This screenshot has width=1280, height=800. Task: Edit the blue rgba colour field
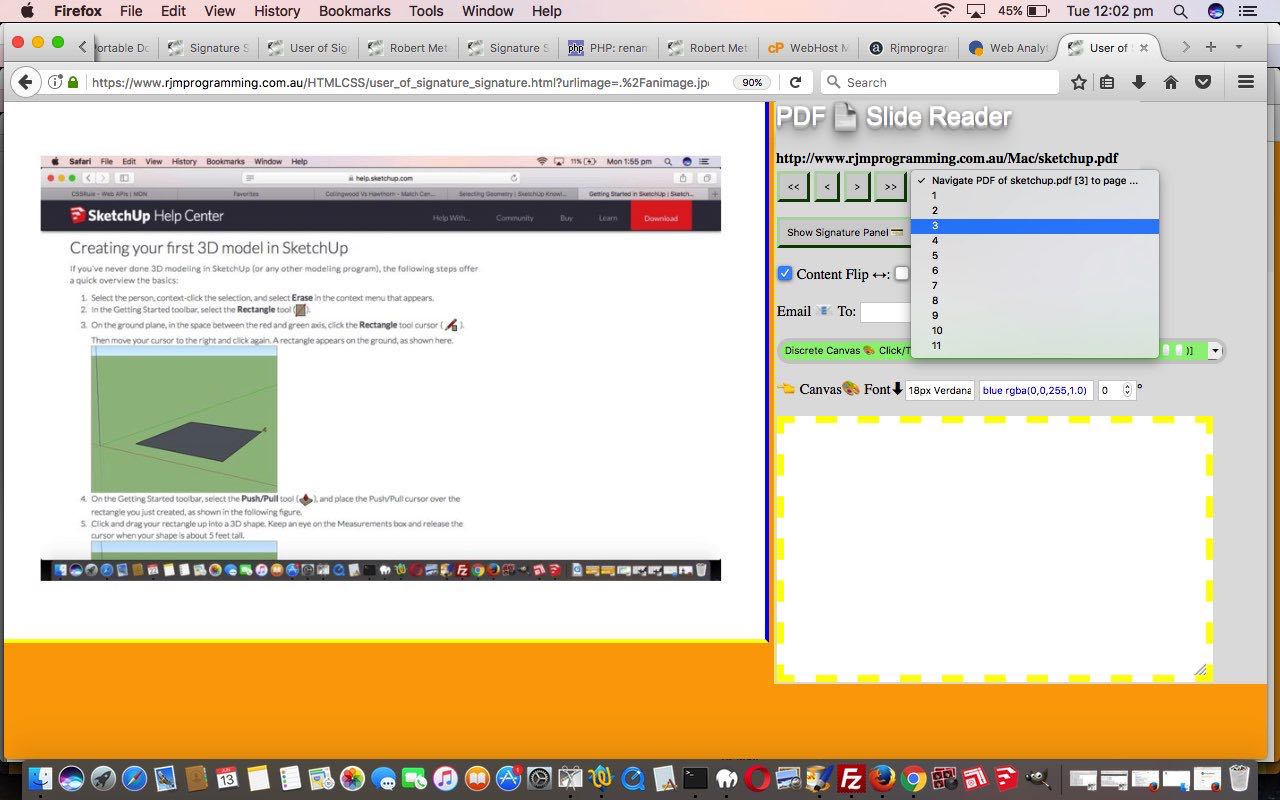pos(1035,391)
